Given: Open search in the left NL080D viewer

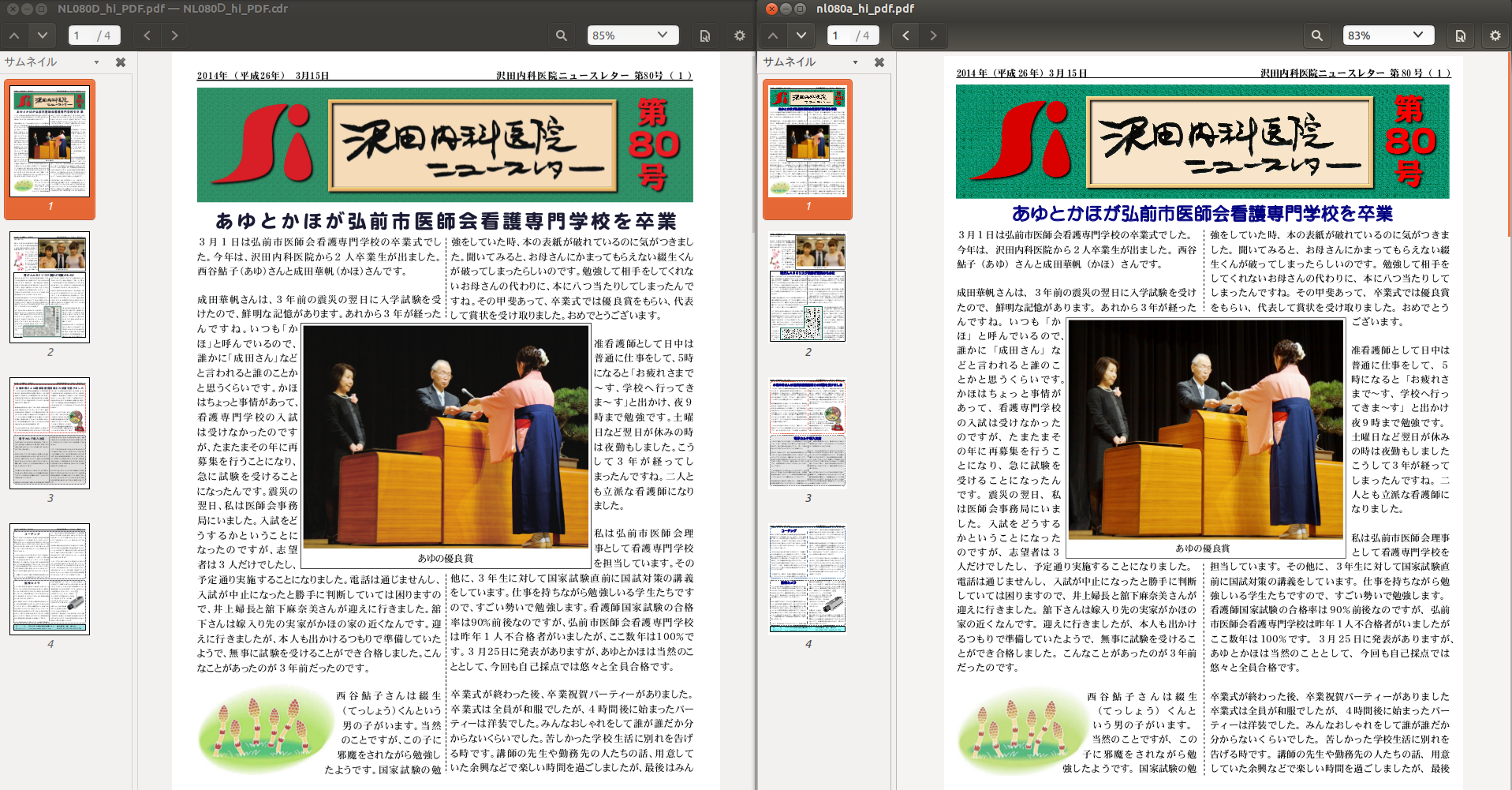Looking at the screenshot, I should pyautogui.click(x=561, y=36).
